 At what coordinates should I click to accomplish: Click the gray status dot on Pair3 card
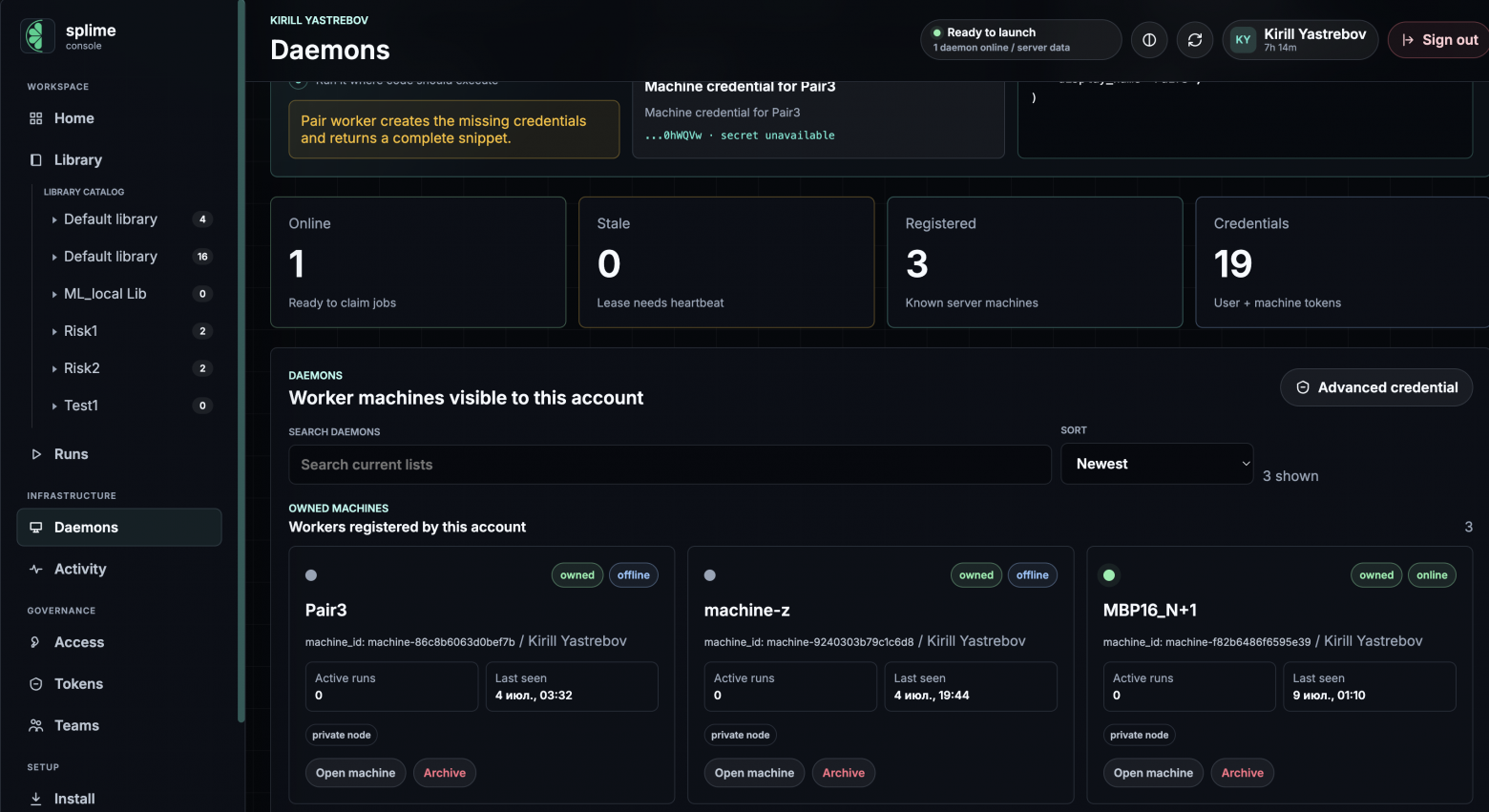[x=311, y=575]
